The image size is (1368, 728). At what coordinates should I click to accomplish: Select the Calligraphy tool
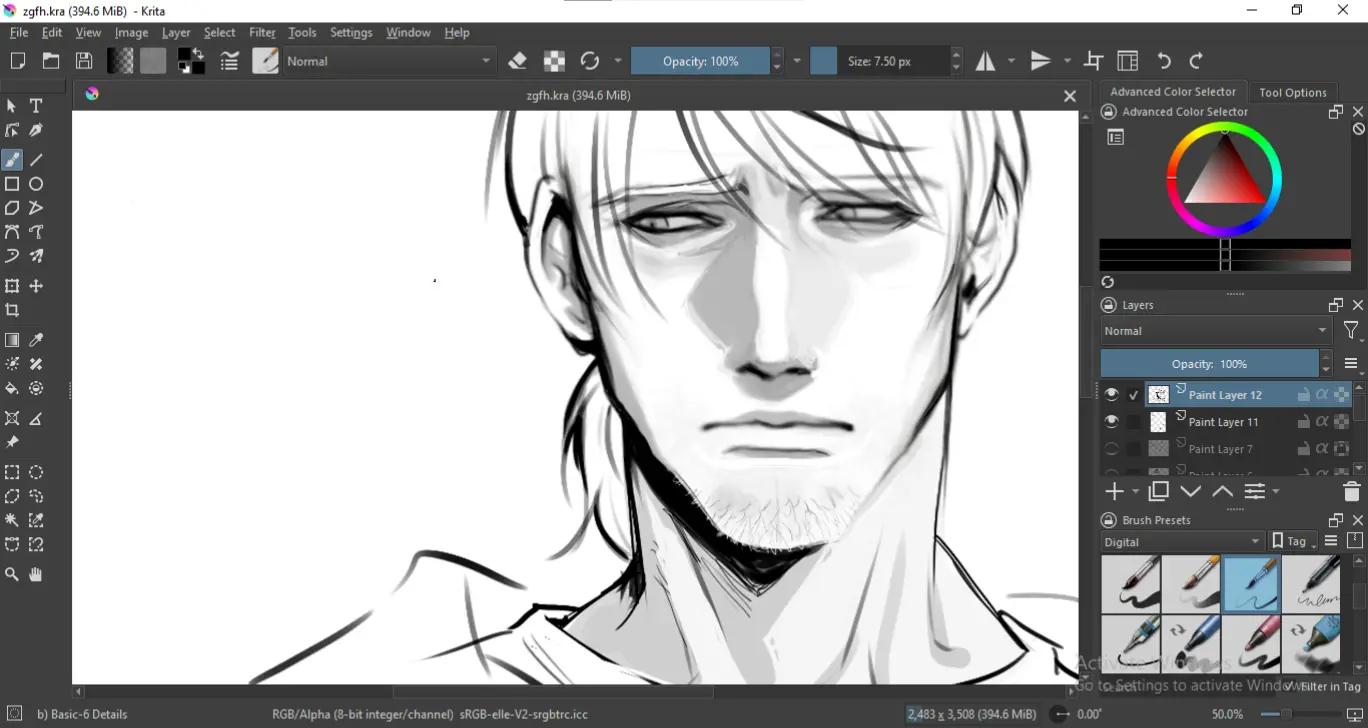pos(36,130)
